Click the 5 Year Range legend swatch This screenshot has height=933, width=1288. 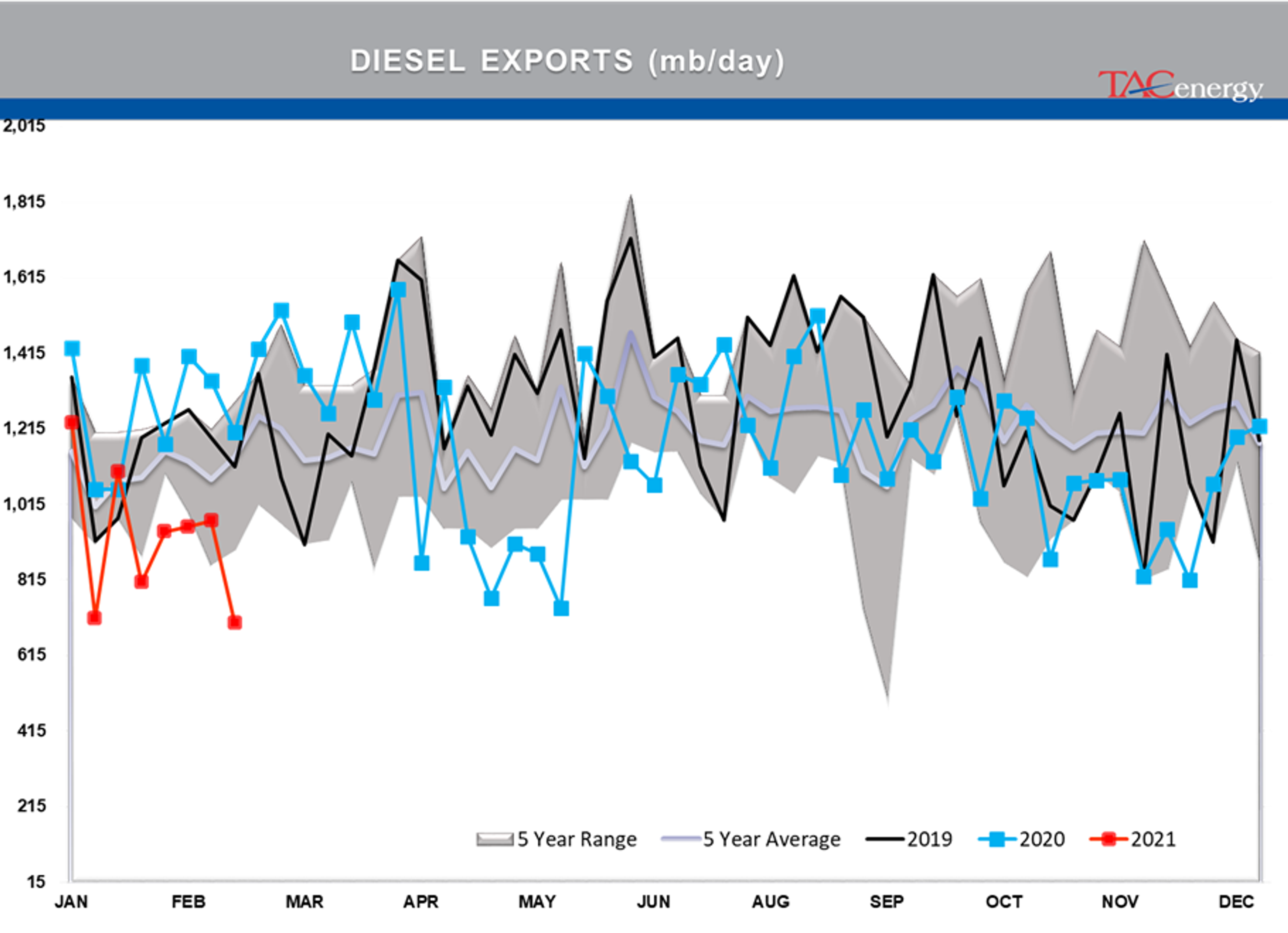pos(495,839)
